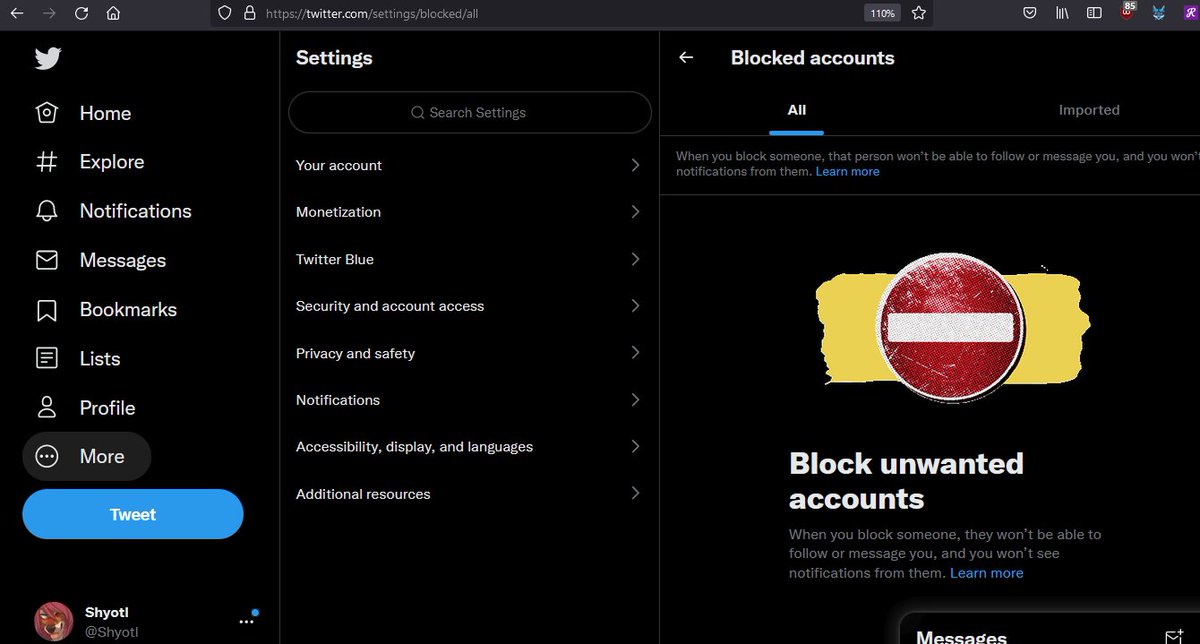The height and width of the screenshot is (644, 1200).
Task: Click Learn more below Block unwanted accounts
Action: point(986,573)
